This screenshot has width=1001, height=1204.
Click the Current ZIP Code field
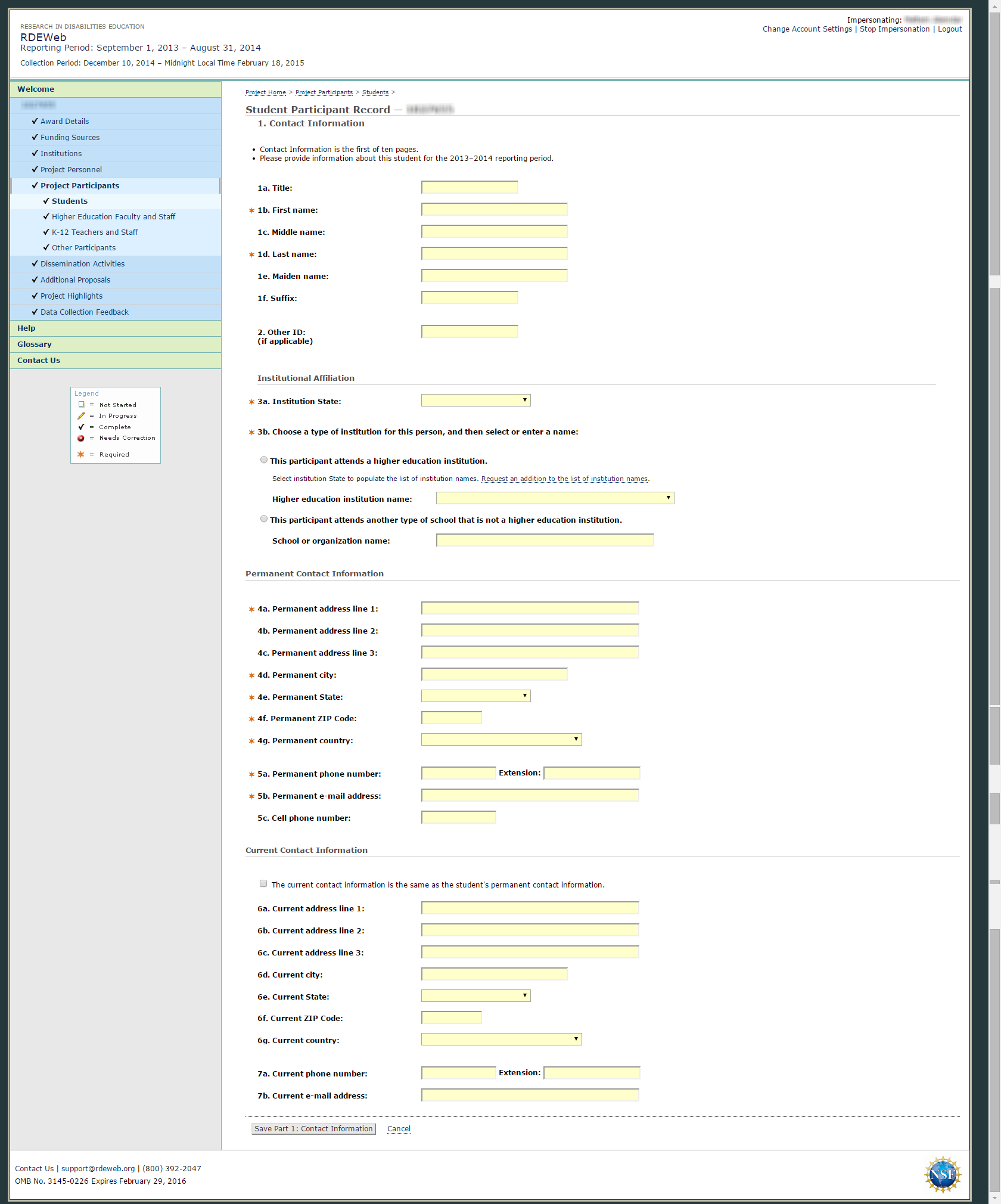pyautogui.click(x=451, y=1017)
